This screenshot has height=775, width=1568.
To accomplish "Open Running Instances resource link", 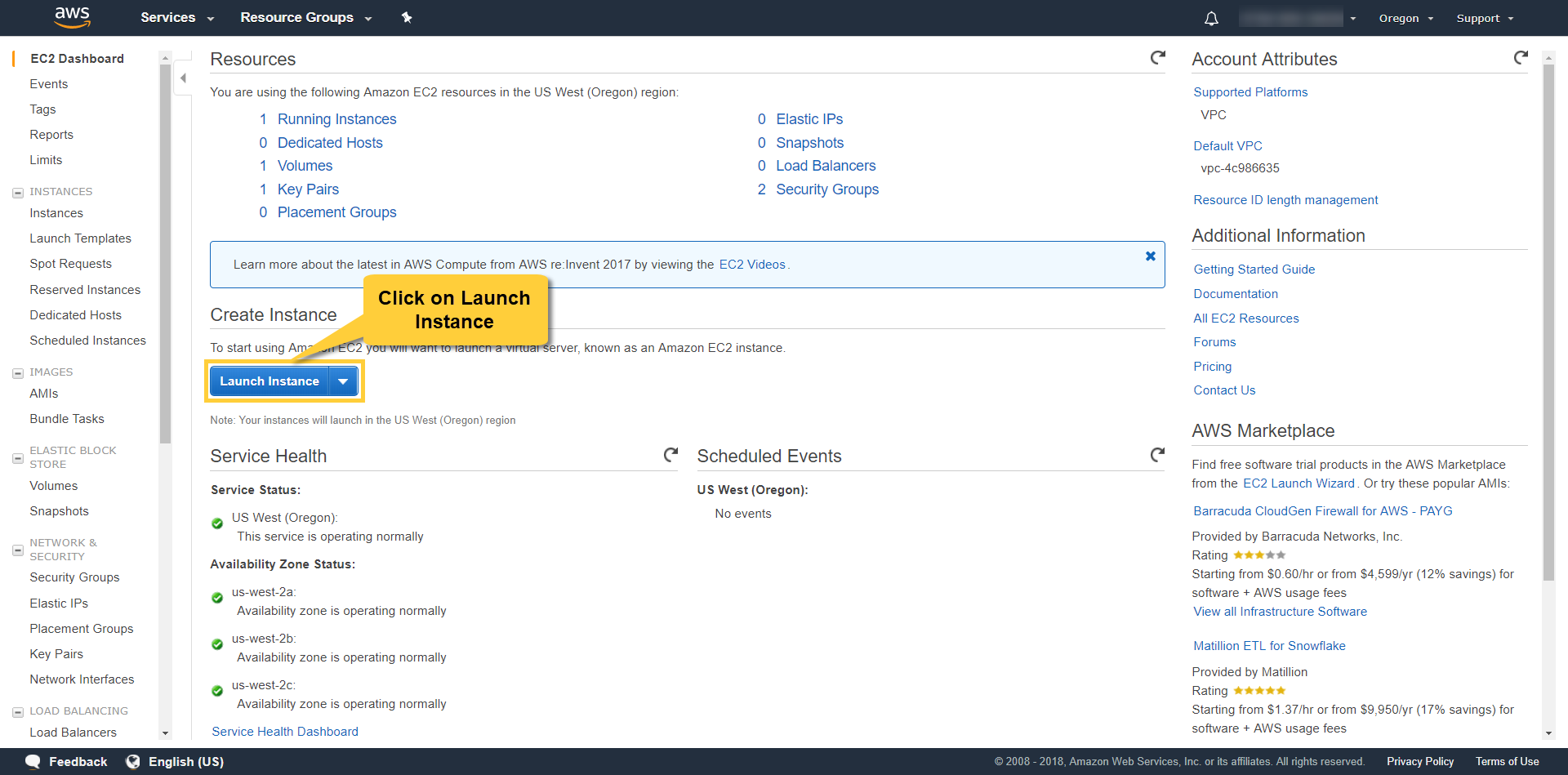I will pyautogui.click(x=336, y=119).
